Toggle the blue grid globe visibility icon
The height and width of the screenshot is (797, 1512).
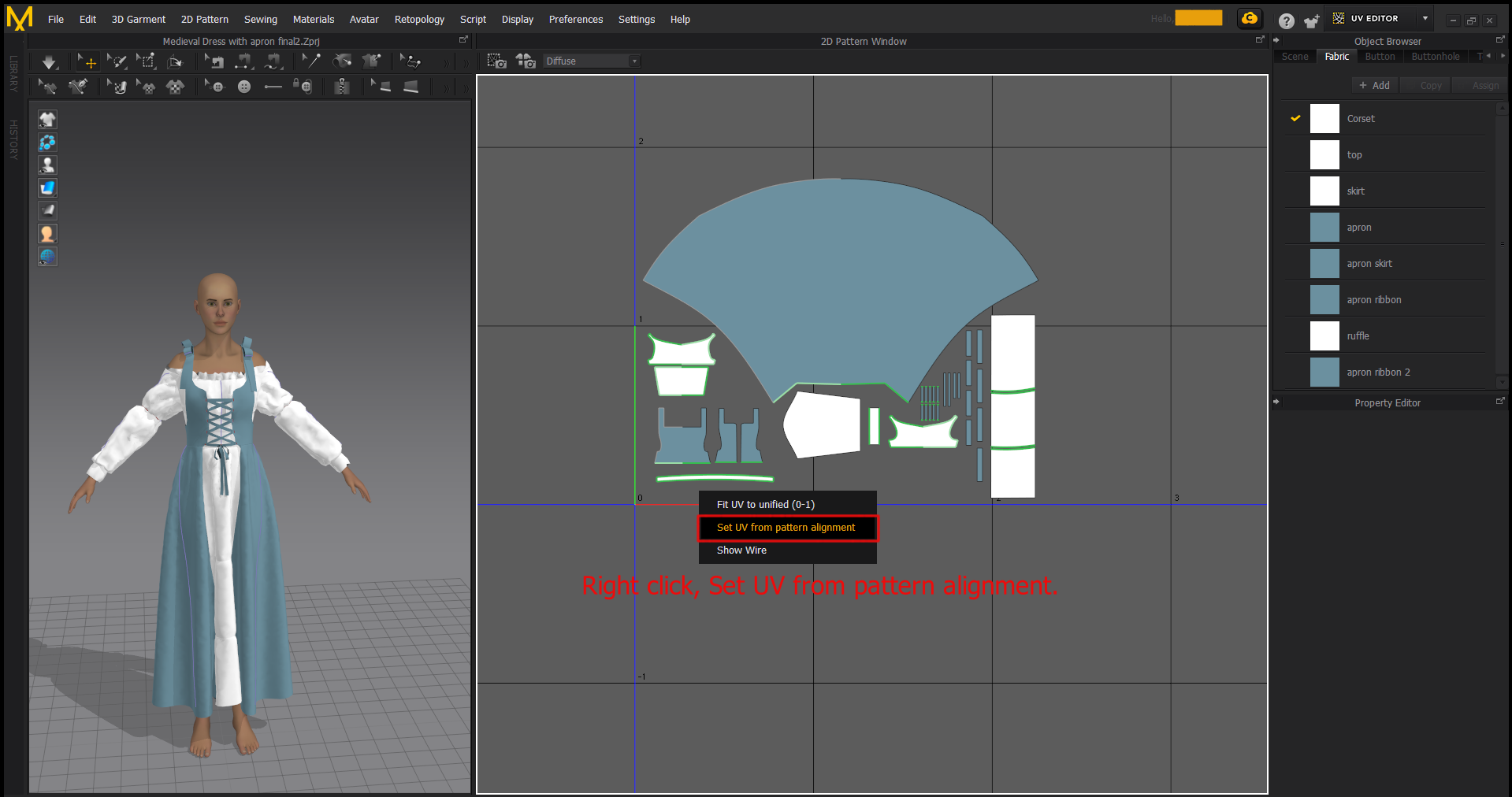47,257
